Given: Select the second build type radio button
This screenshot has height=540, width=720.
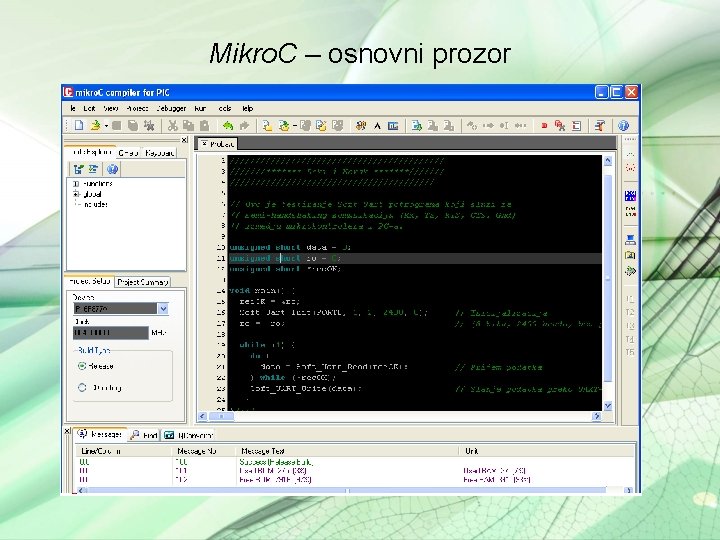Looking at the screenshot, I should click(x=82, y=388).
